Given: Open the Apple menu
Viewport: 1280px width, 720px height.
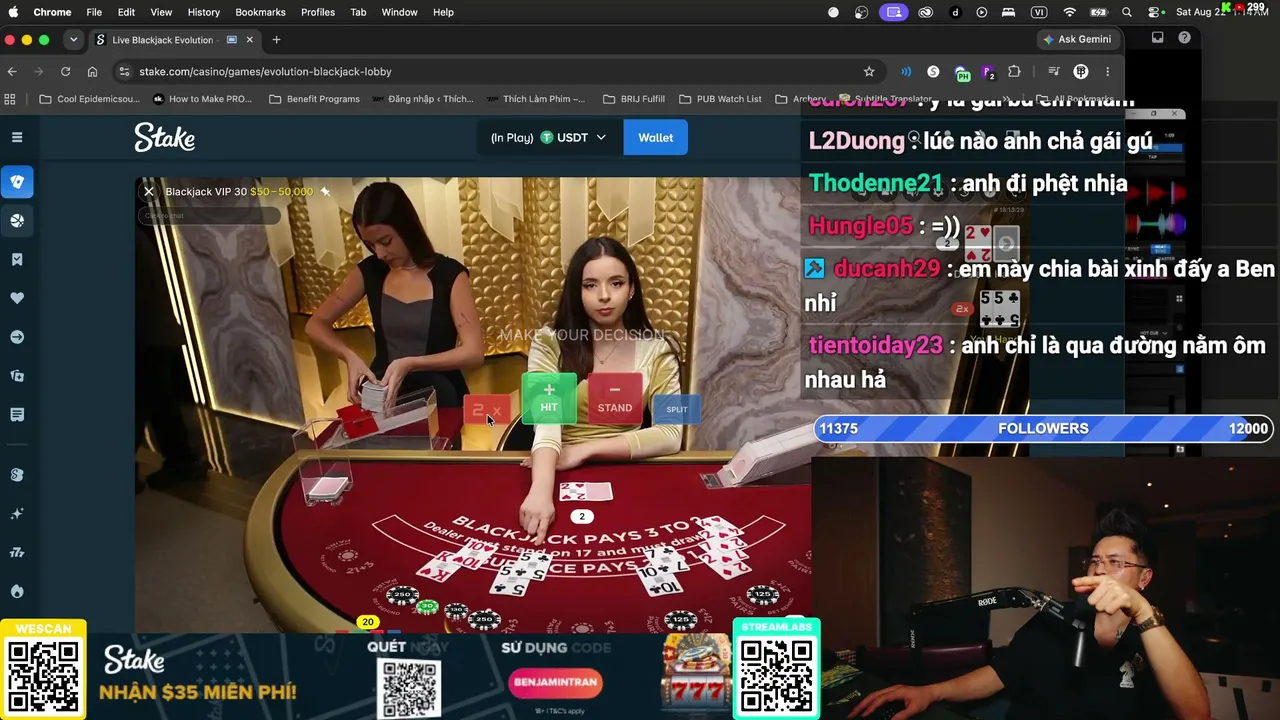Looking at the screenshot, I should point(14,12).
